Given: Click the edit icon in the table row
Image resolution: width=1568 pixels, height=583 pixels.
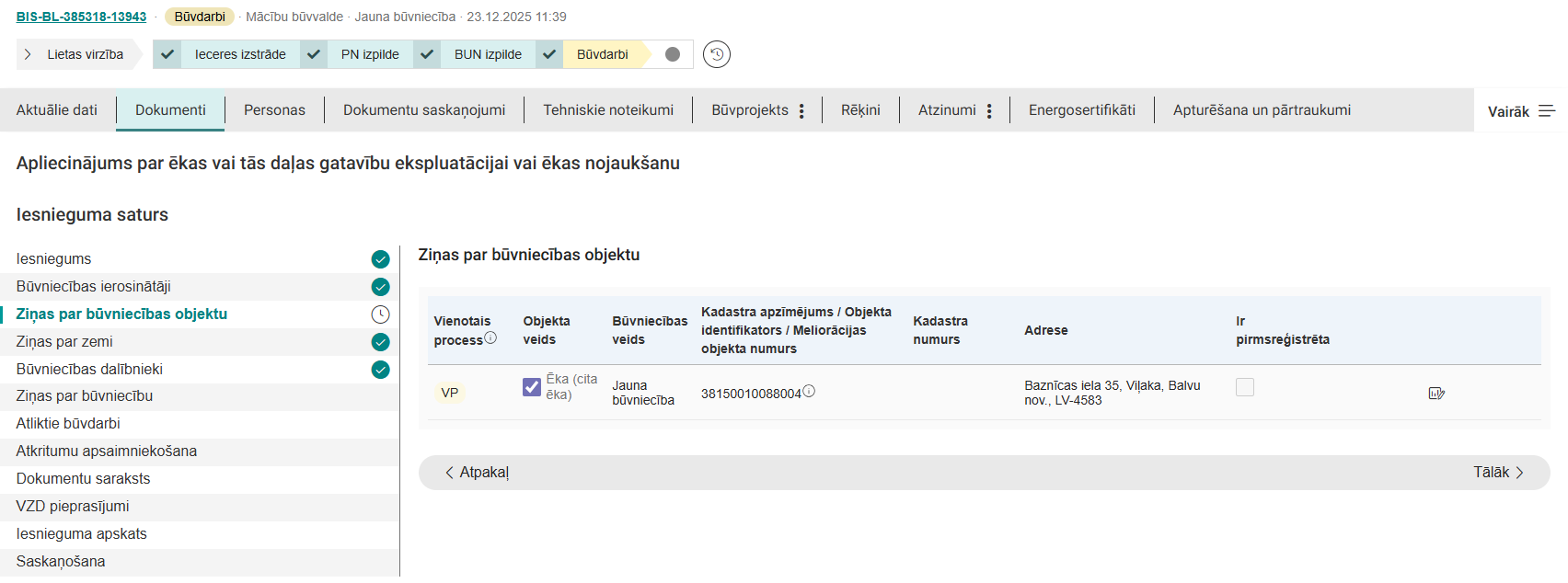Looking at the screenshot, I should (1435, 394).
